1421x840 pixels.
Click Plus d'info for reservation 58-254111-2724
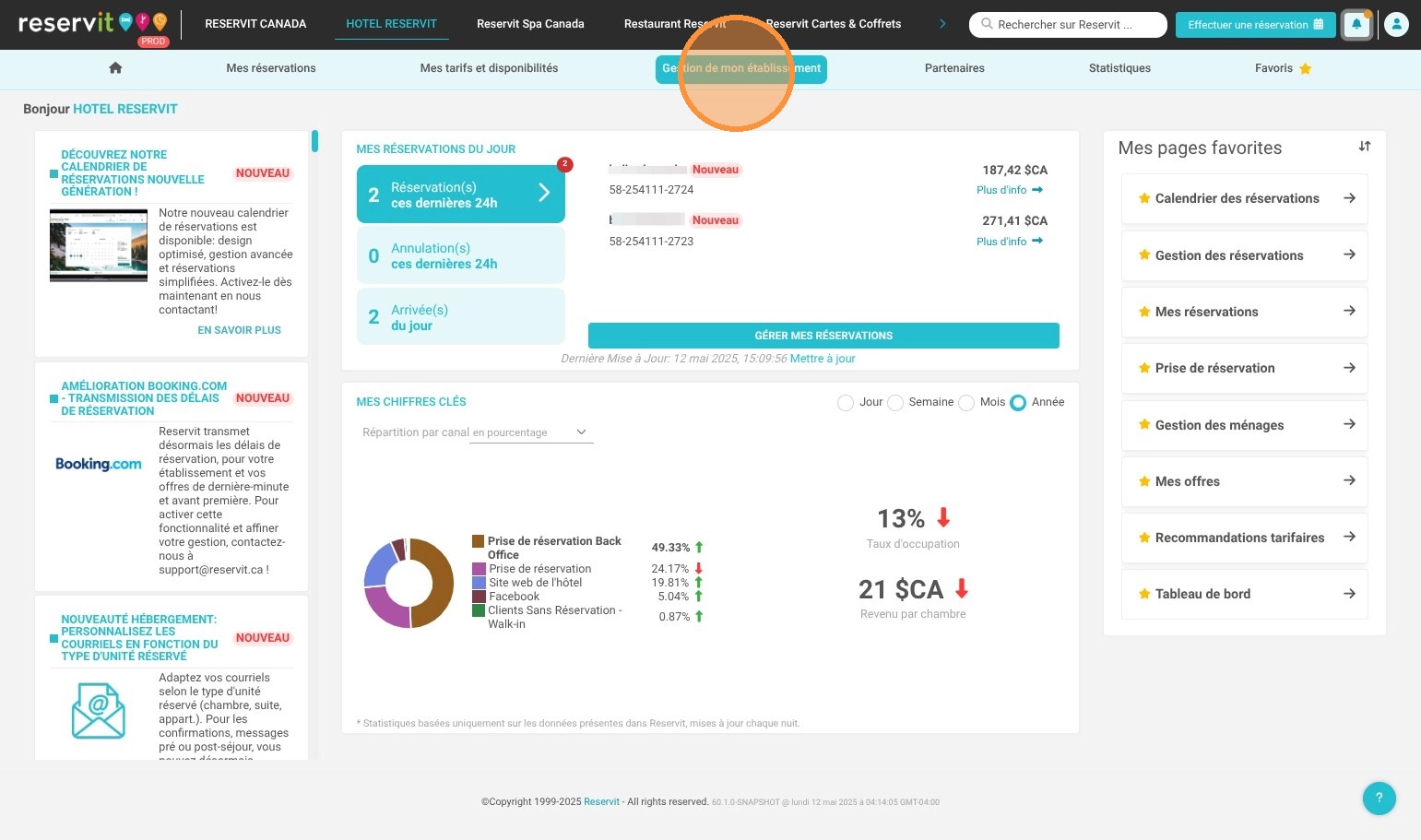pos(1010,190)
